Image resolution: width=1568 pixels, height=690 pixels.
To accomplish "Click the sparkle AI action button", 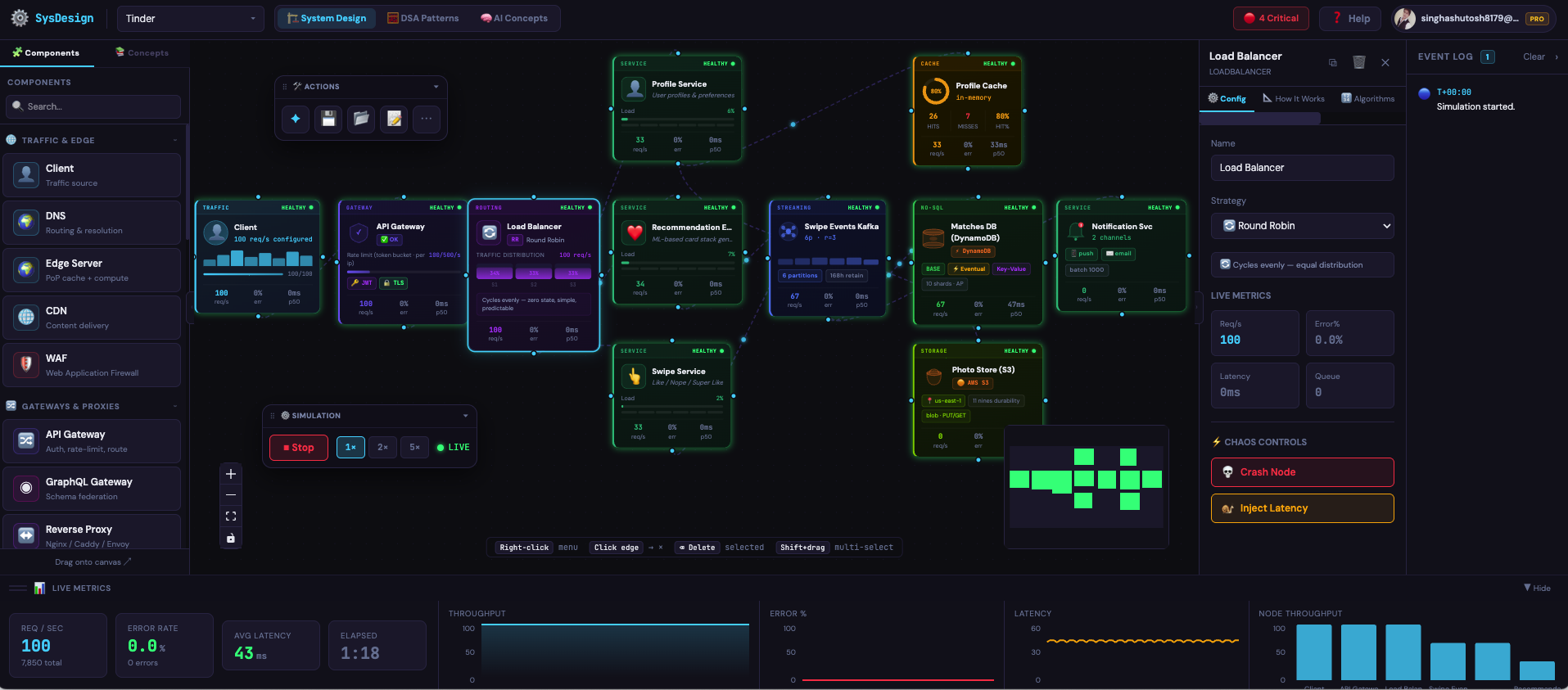I will [296, 119].
